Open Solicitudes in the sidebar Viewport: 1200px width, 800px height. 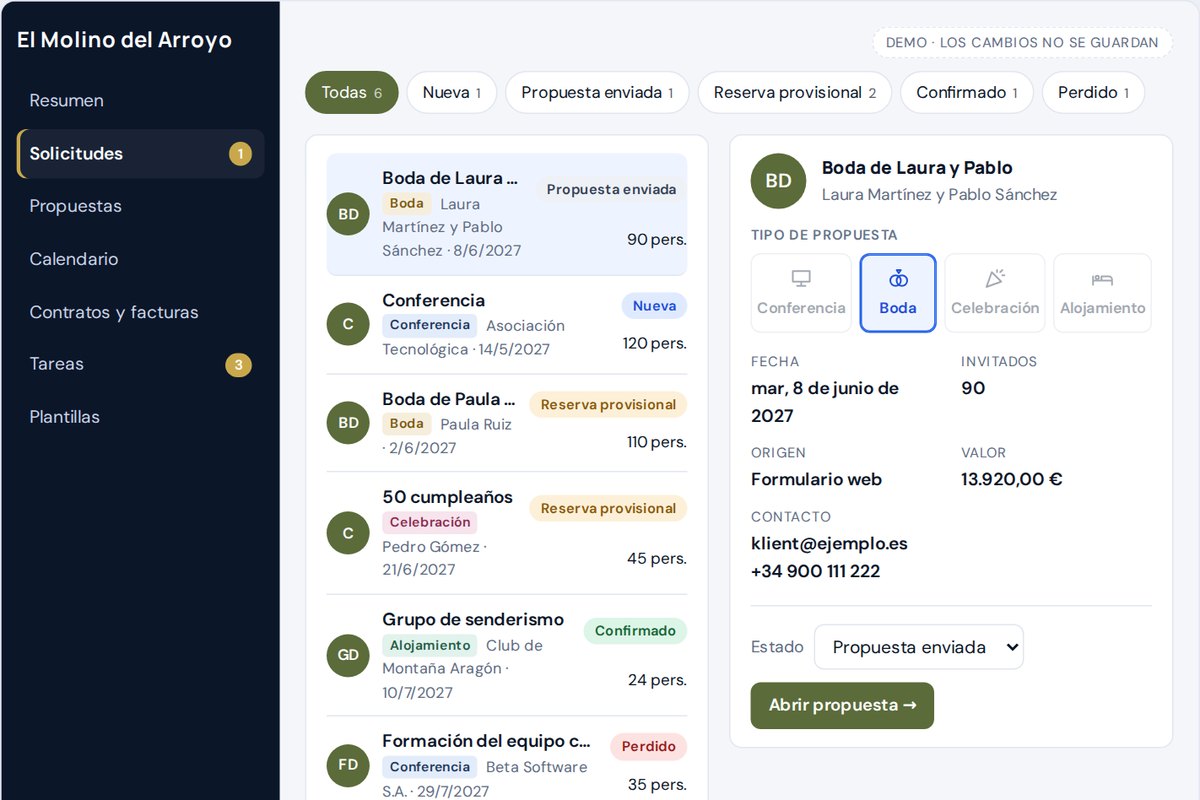click(141, 153)
